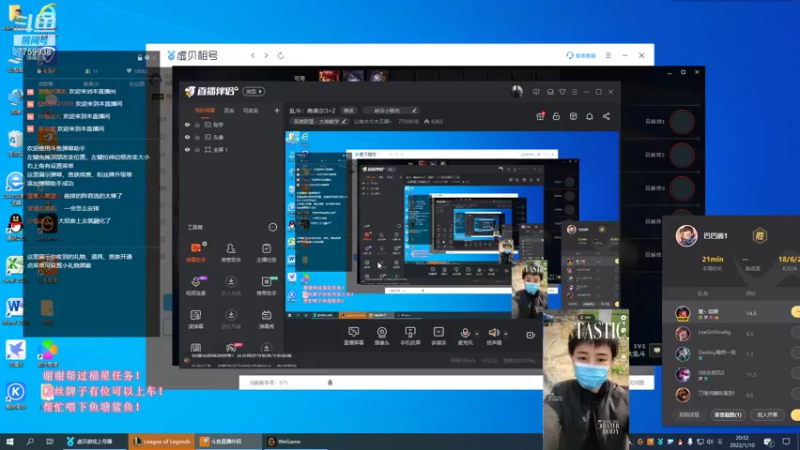
Task: Open the 视频连麦 video co-stream tool
Action: pyautogui.click(x=196, y=285)
